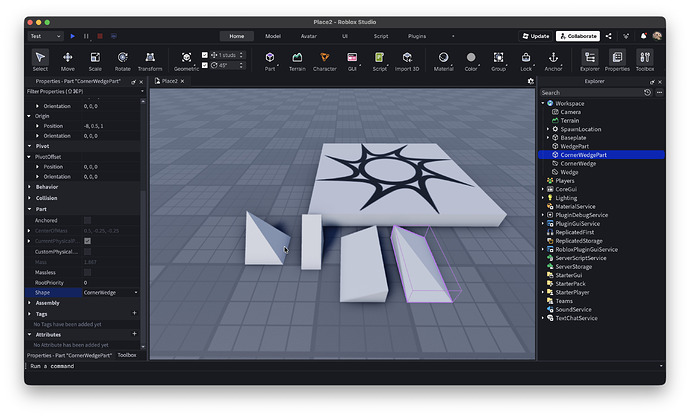Activate the Move tool
Viewport: 690px width, 416px height.
[x=67, y=60]
